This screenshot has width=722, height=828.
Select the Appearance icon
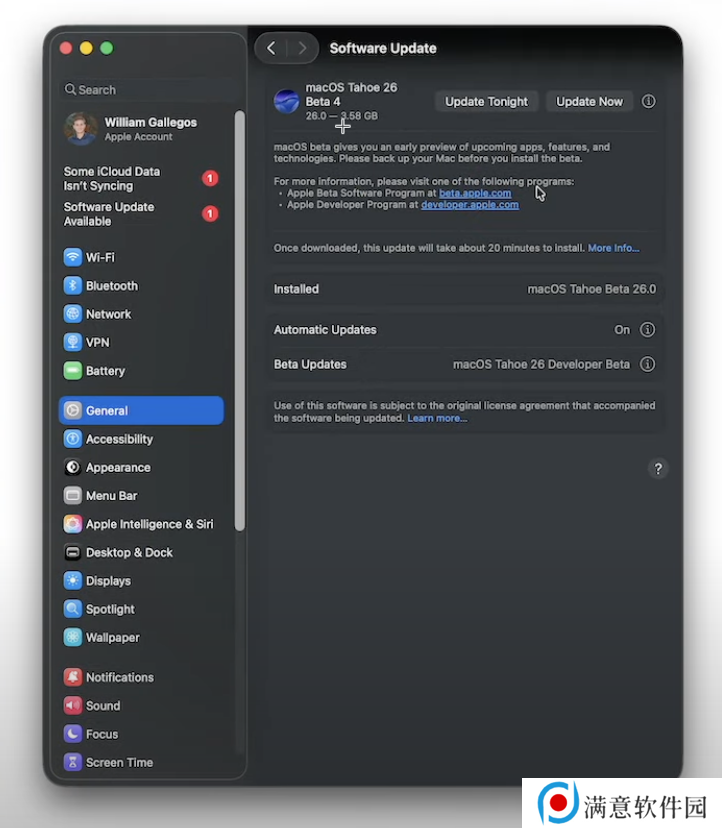point(73,467)
